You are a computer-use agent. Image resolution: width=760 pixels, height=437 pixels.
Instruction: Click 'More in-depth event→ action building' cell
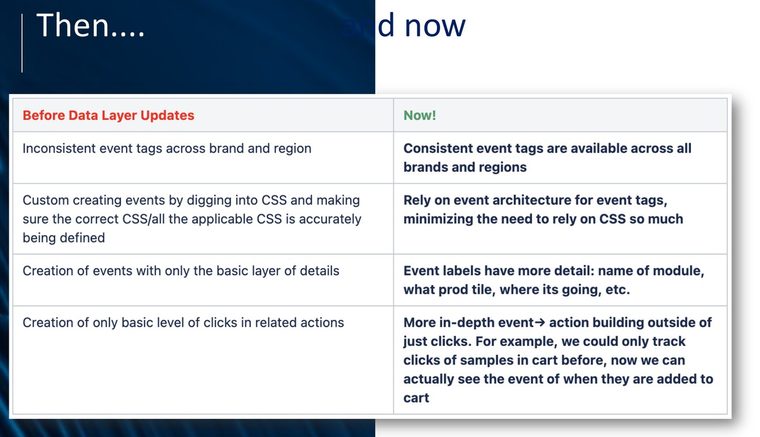point(558,360)
